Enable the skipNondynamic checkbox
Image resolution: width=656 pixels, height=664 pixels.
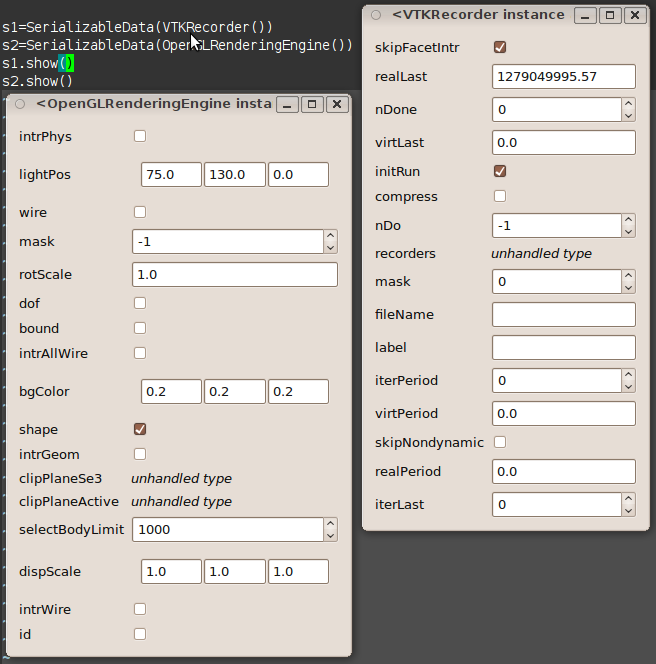click(500, 442)
